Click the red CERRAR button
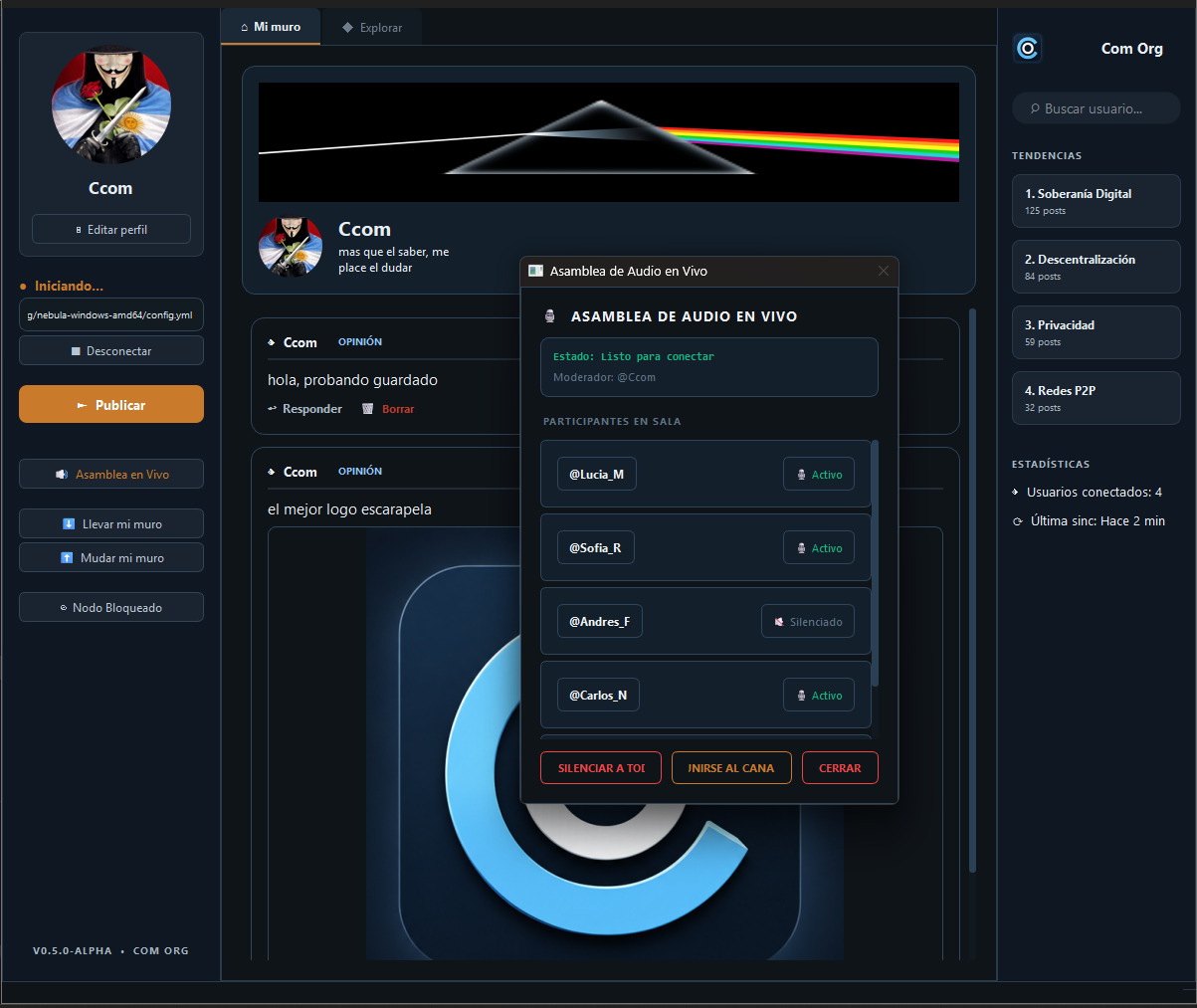 [x=840, y=768]
